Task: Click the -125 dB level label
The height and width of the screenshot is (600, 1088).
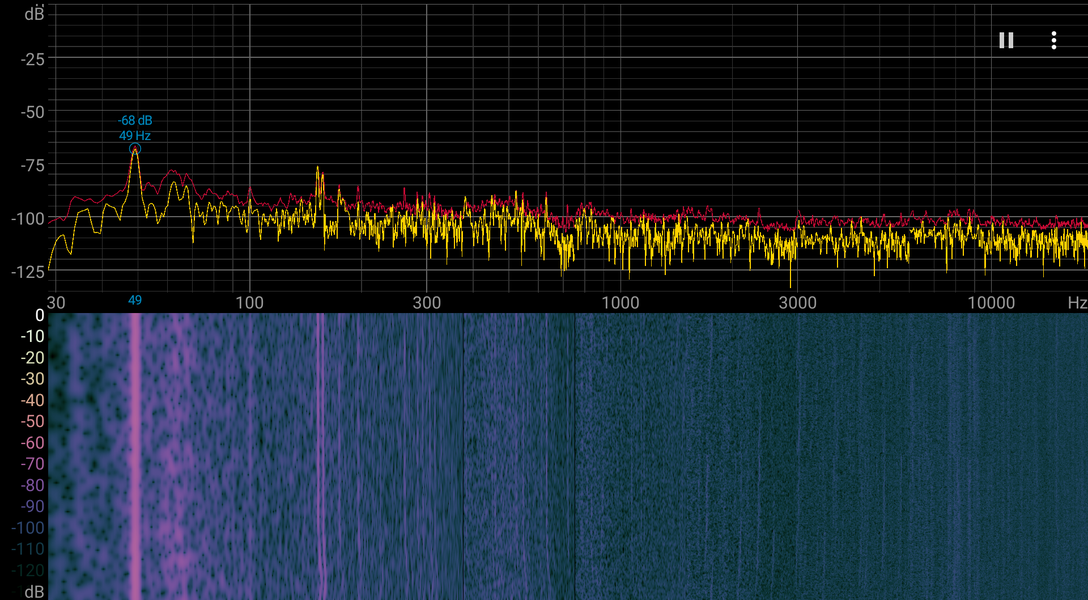Action: (28, 272)
